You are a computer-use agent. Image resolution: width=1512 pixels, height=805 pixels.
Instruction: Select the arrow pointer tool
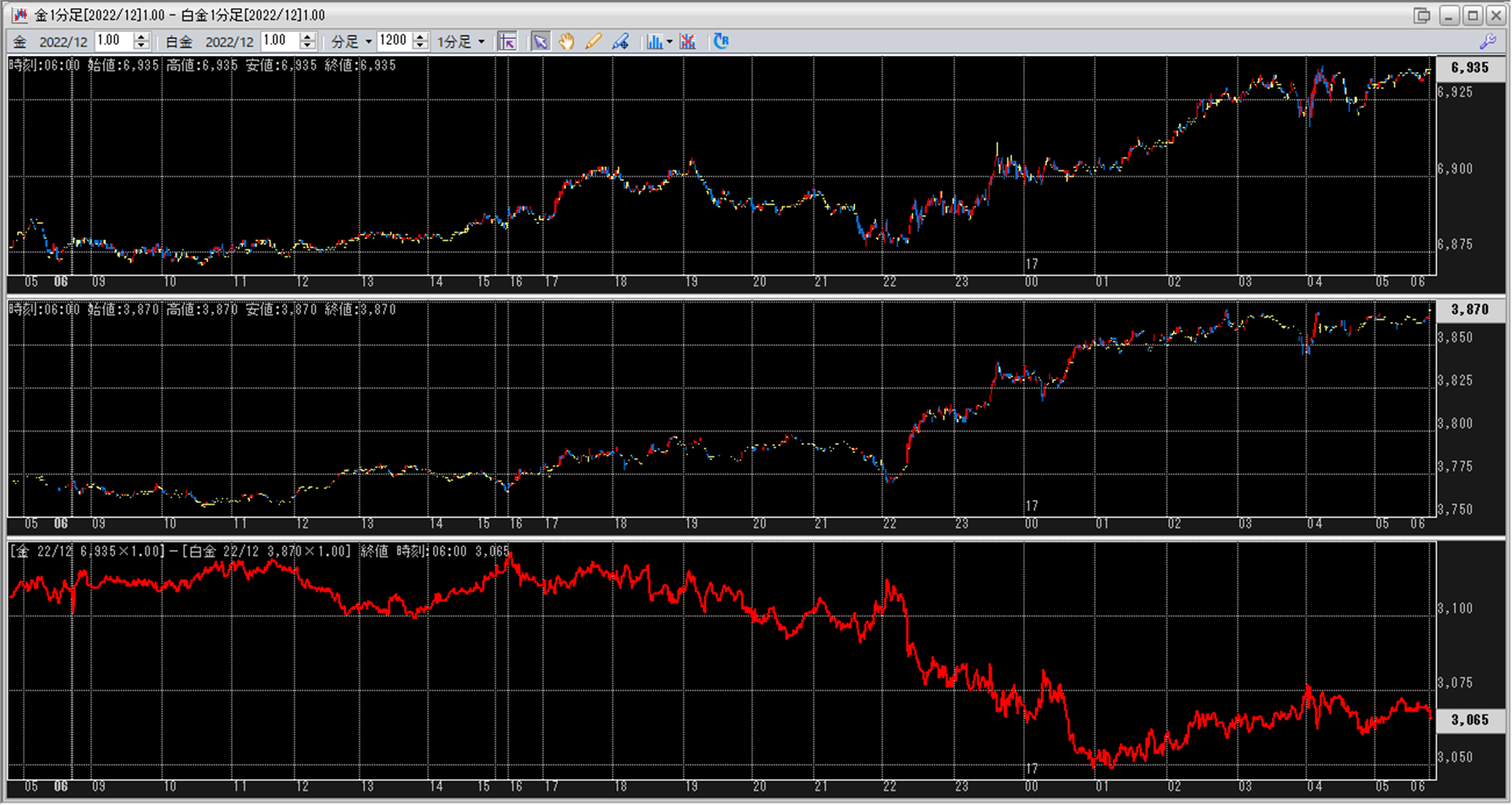(540, 42)
